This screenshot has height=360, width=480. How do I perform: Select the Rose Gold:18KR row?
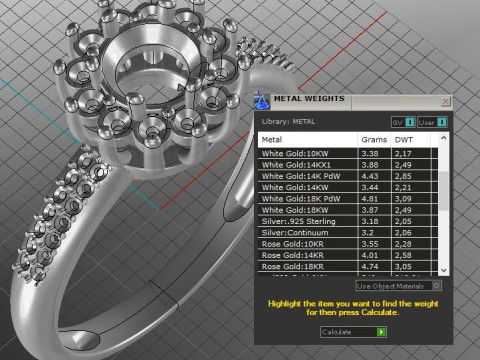tap(348, 267)
